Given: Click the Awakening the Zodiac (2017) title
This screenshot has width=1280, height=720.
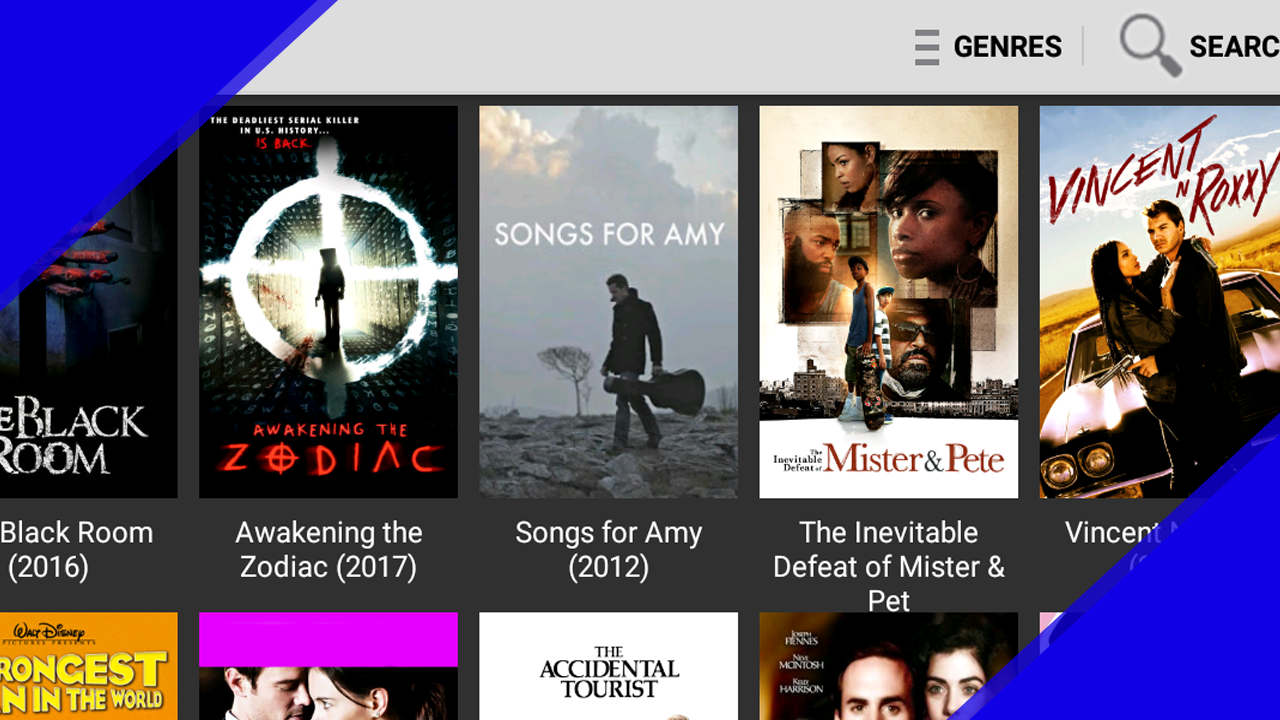Looking at the screenshot, I should pyautogui.click(x=329, y=550).
